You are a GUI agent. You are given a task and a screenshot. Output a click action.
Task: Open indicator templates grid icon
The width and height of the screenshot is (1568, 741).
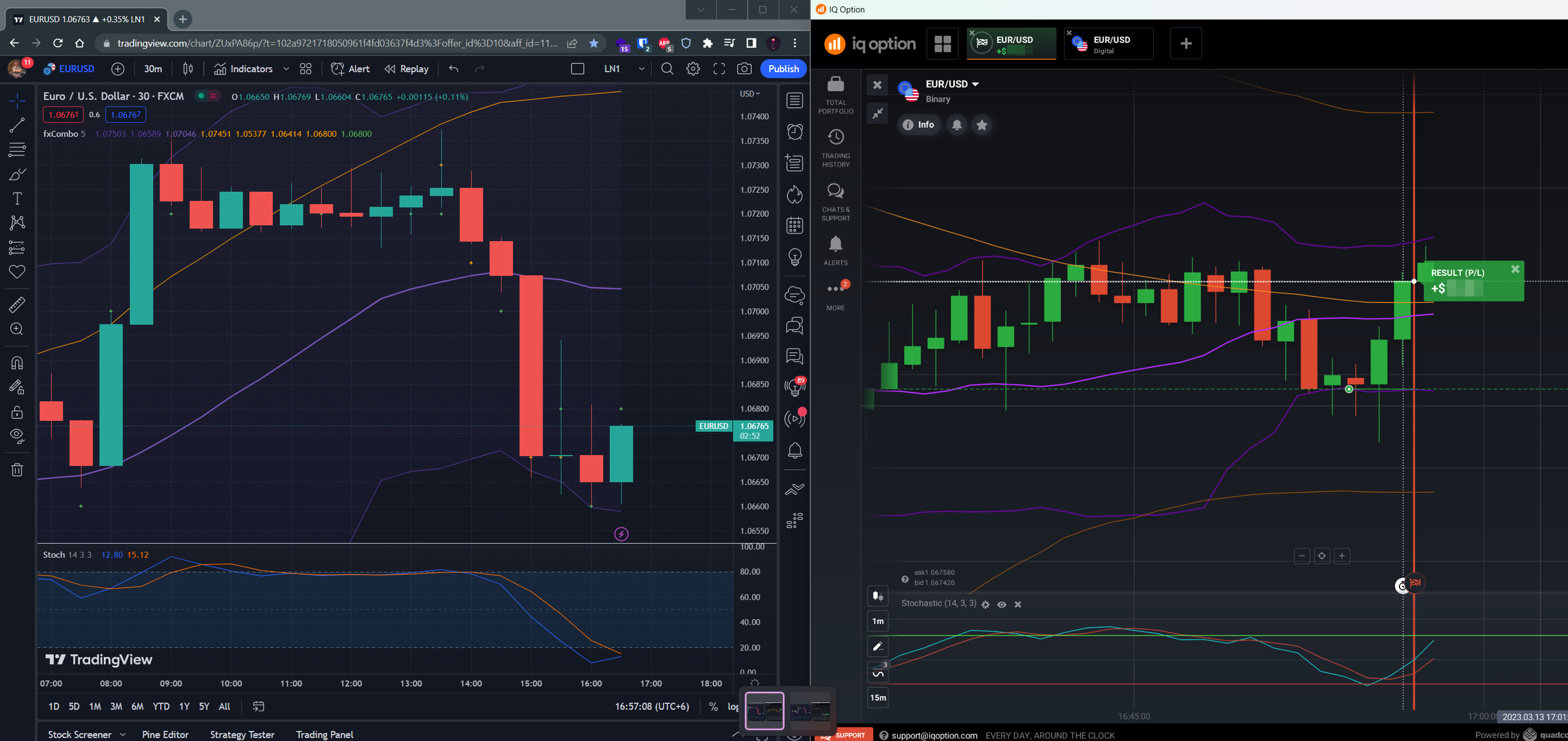305,69
